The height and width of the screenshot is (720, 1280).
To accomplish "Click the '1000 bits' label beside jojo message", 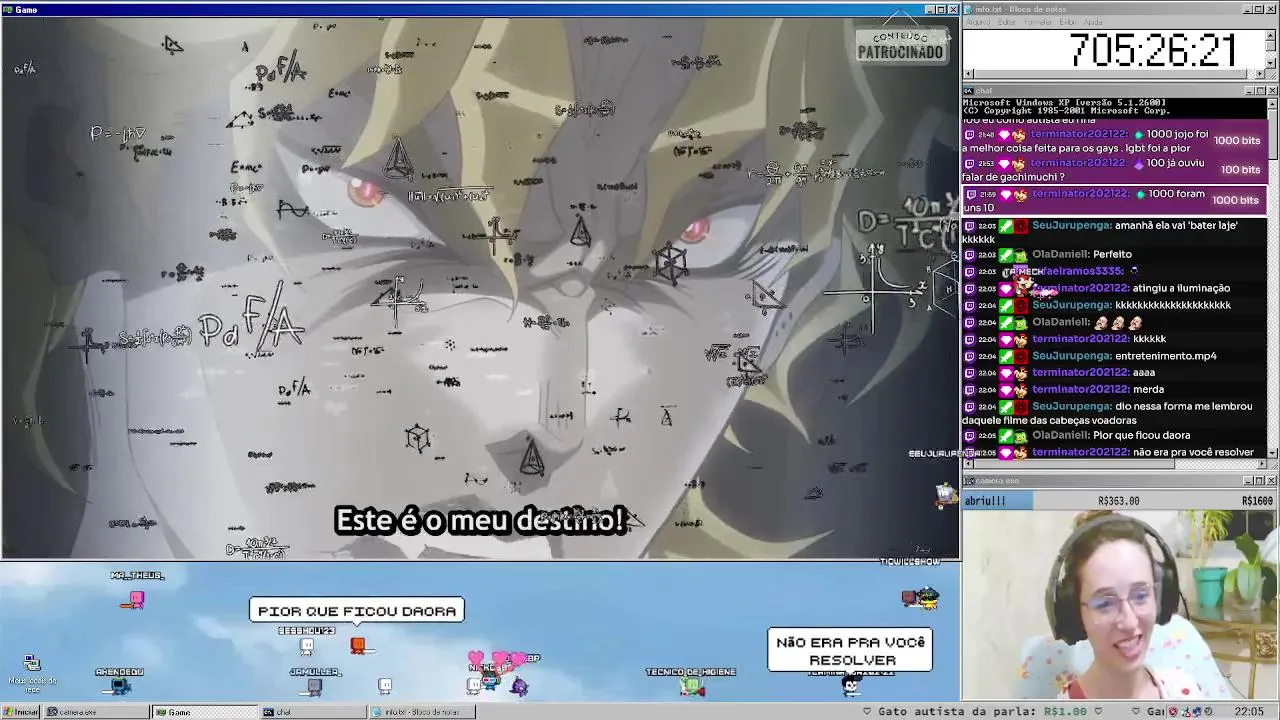I will click(1237, 141).
